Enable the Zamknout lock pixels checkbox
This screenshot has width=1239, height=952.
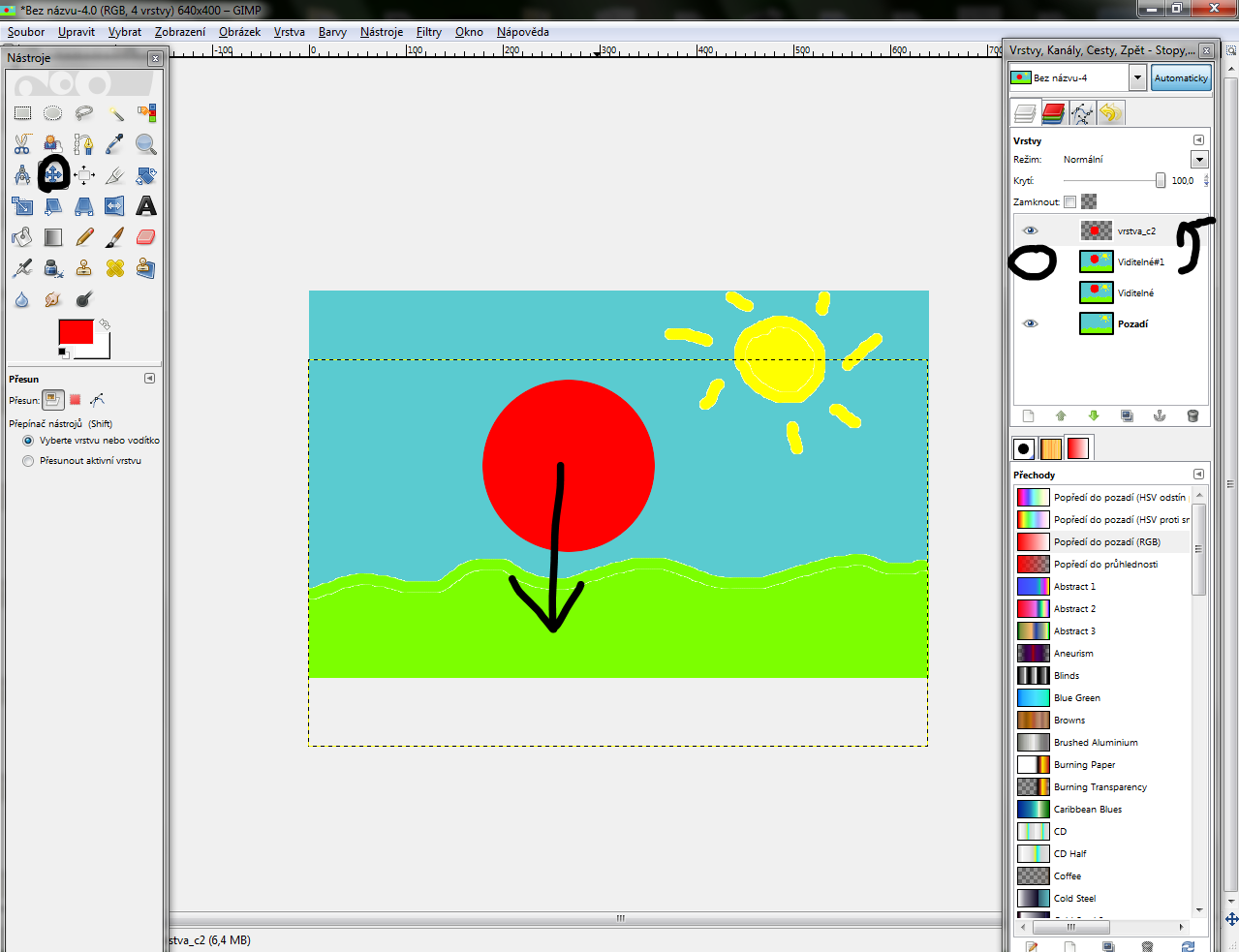point(1069,202)
